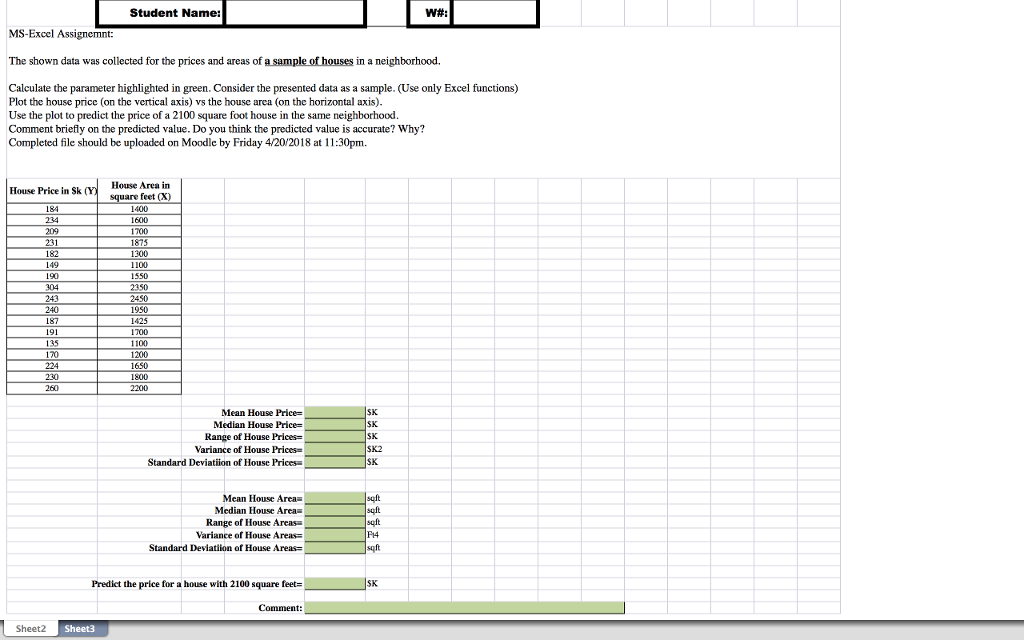Click the empty Student Name entry box
The image size is (1024, 640).
[295, 13]
